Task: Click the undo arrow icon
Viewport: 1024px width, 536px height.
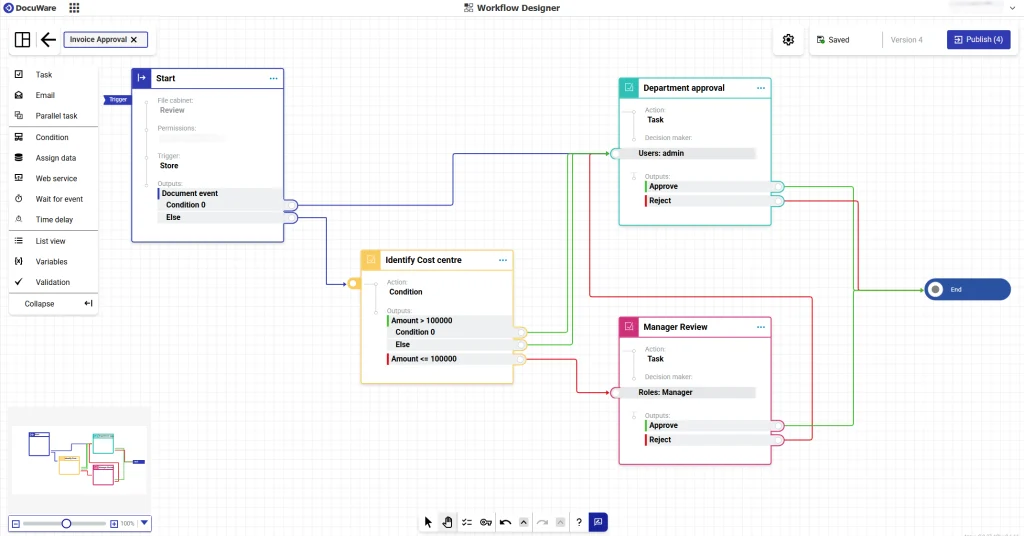Action: pos(506,522)
